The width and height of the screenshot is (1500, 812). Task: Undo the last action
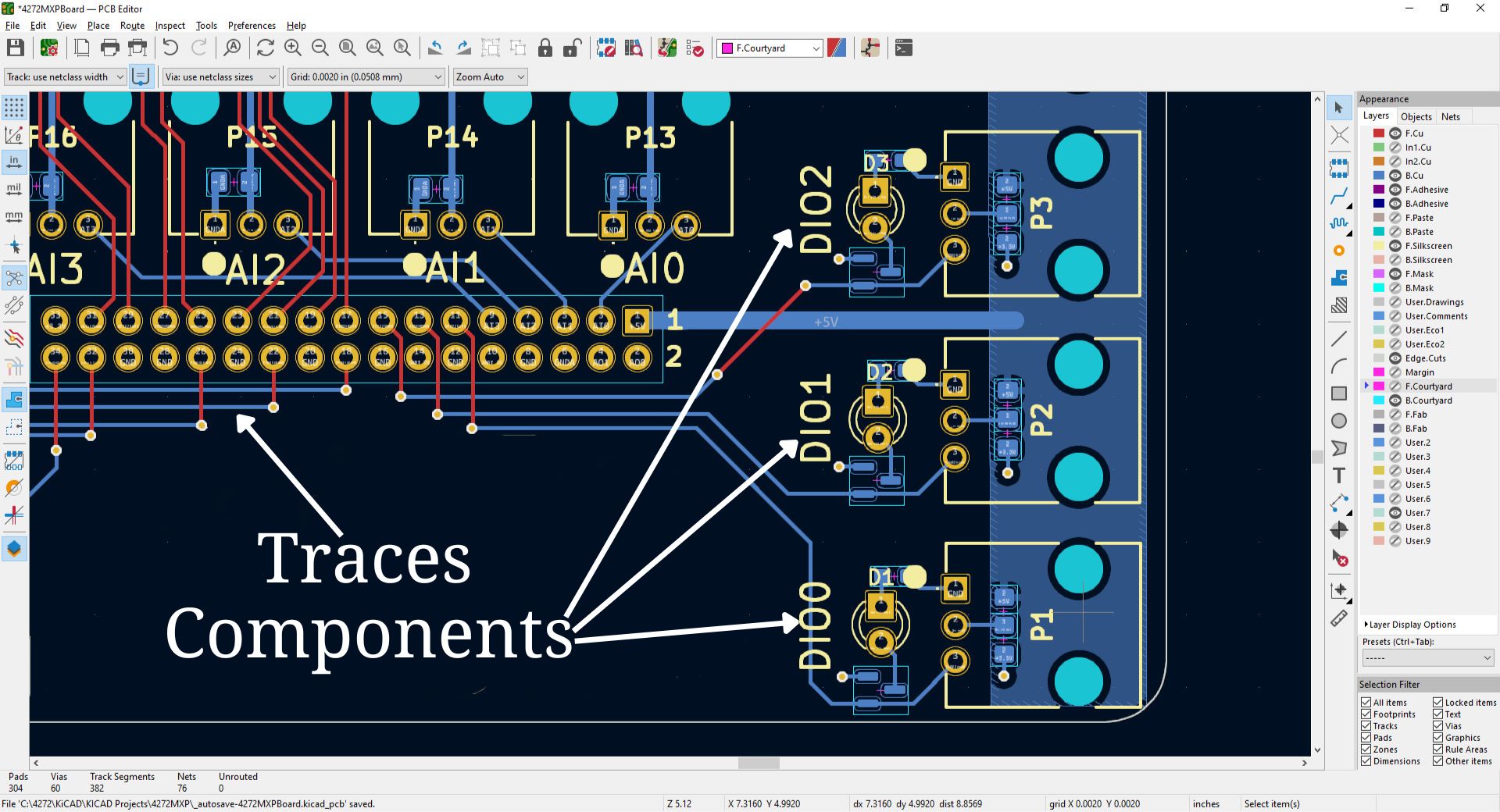(170, 48)
